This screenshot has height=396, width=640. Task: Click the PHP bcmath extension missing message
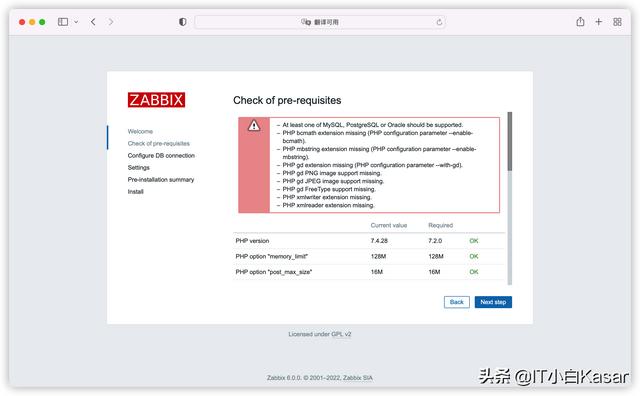click(x=378, y=137)
